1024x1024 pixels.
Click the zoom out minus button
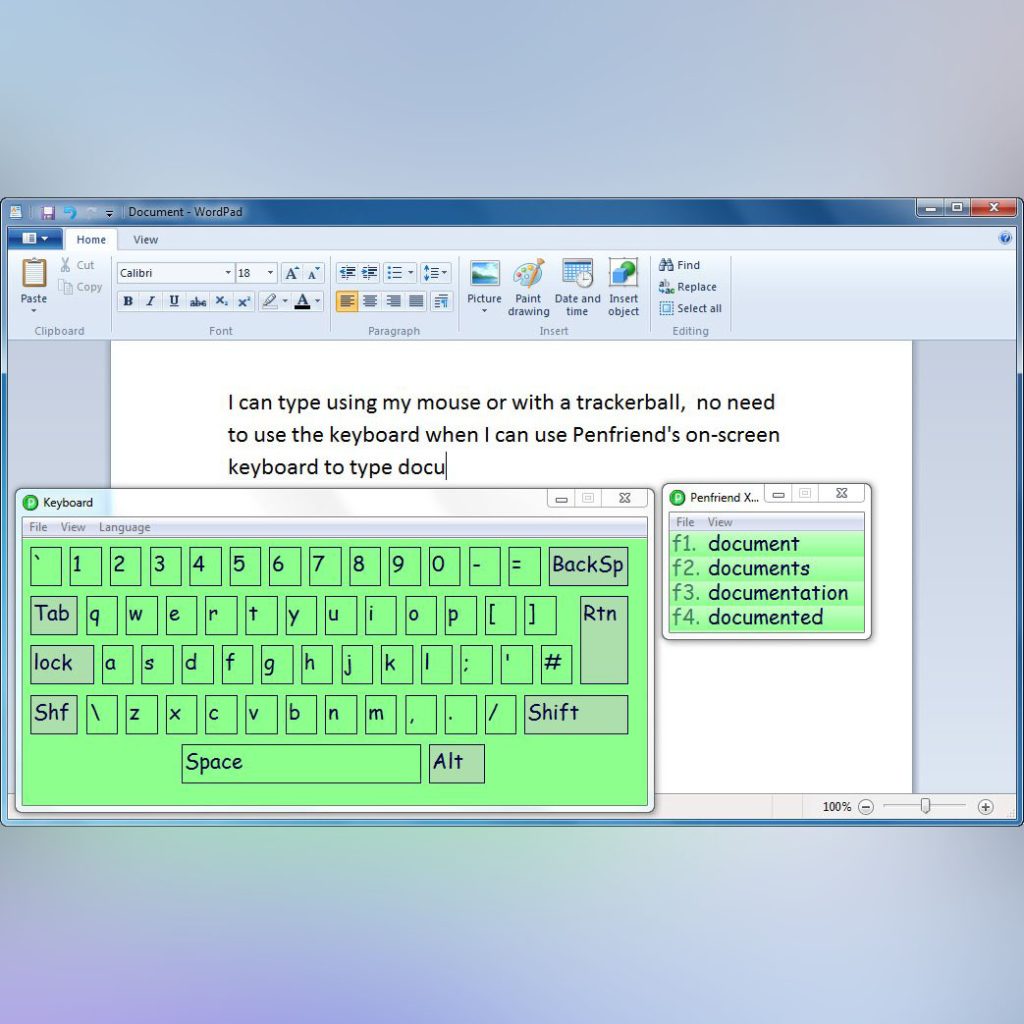click(866, 807)
